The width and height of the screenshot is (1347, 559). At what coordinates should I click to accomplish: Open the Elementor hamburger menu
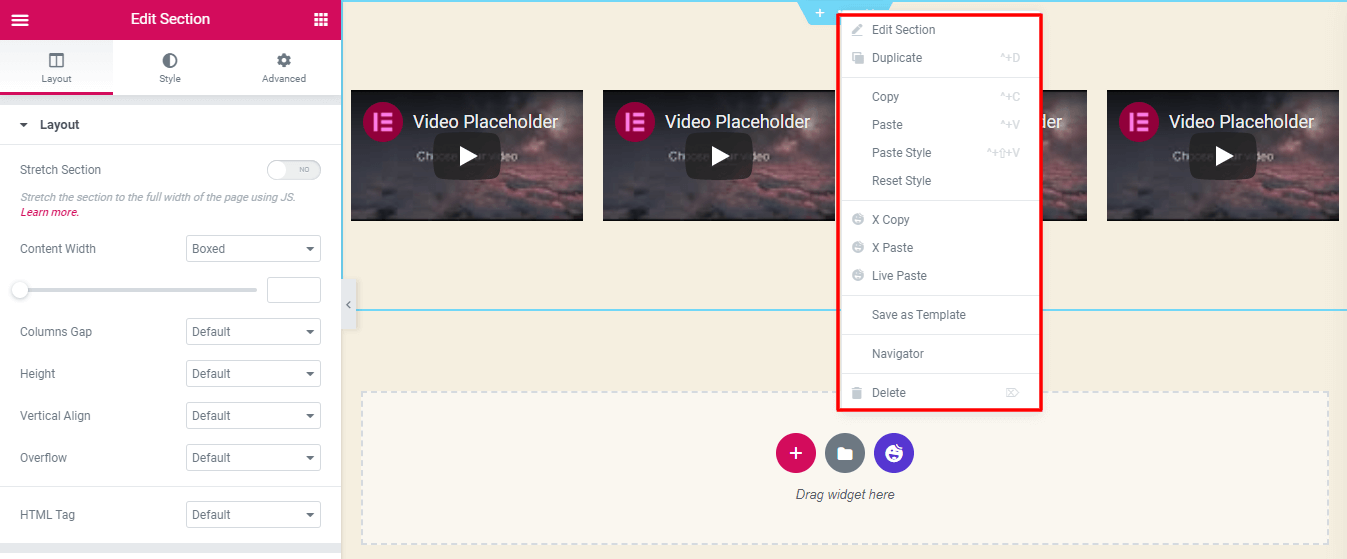pos(20,19)
